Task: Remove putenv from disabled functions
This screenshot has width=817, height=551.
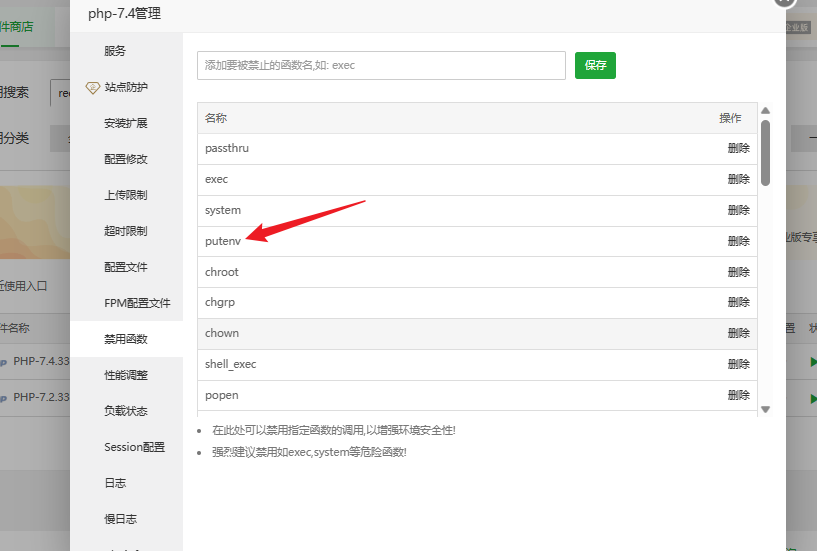Action: [738, 241]
